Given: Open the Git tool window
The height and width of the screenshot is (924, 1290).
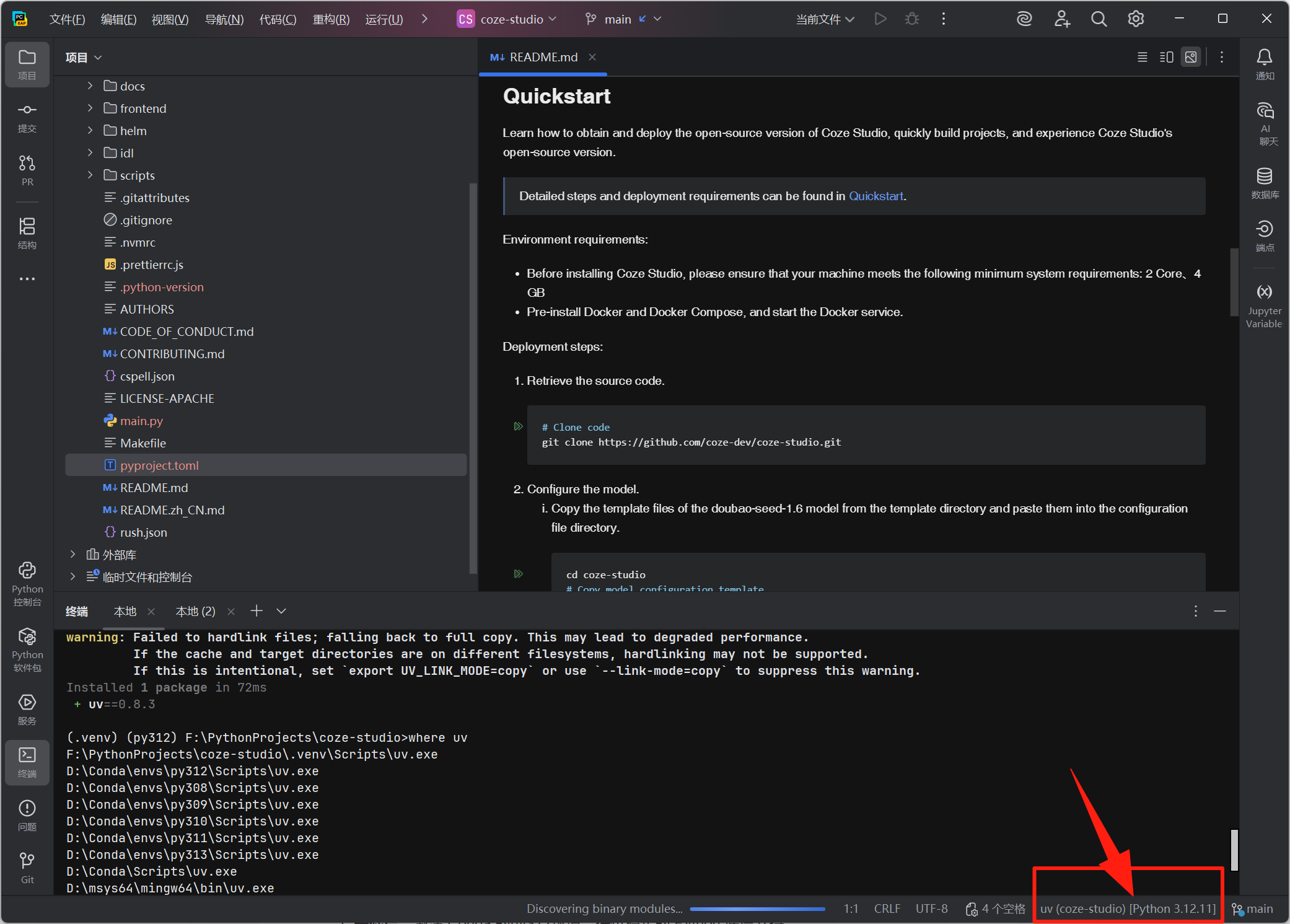Looking at the screenshot, I should [27, 868].
